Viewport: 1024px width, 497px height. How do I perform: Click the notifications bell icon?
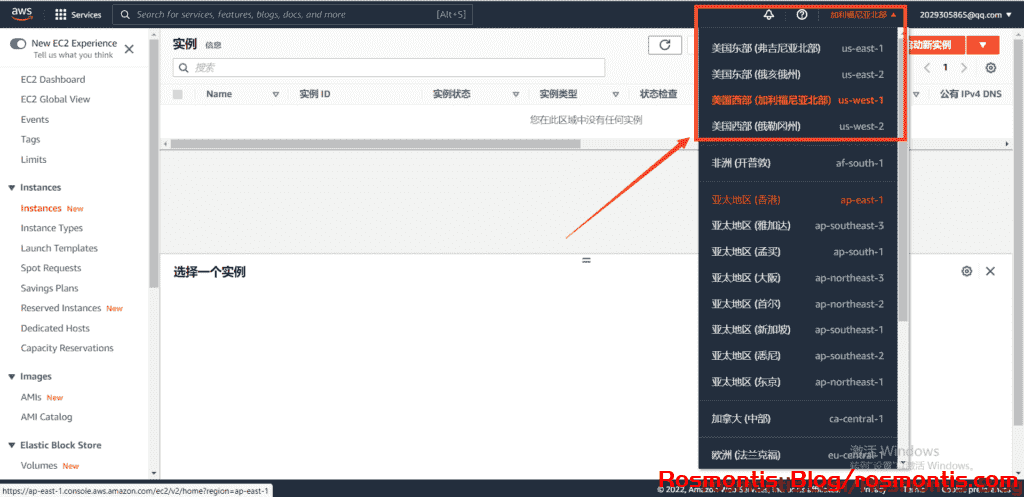coord(769,14)
